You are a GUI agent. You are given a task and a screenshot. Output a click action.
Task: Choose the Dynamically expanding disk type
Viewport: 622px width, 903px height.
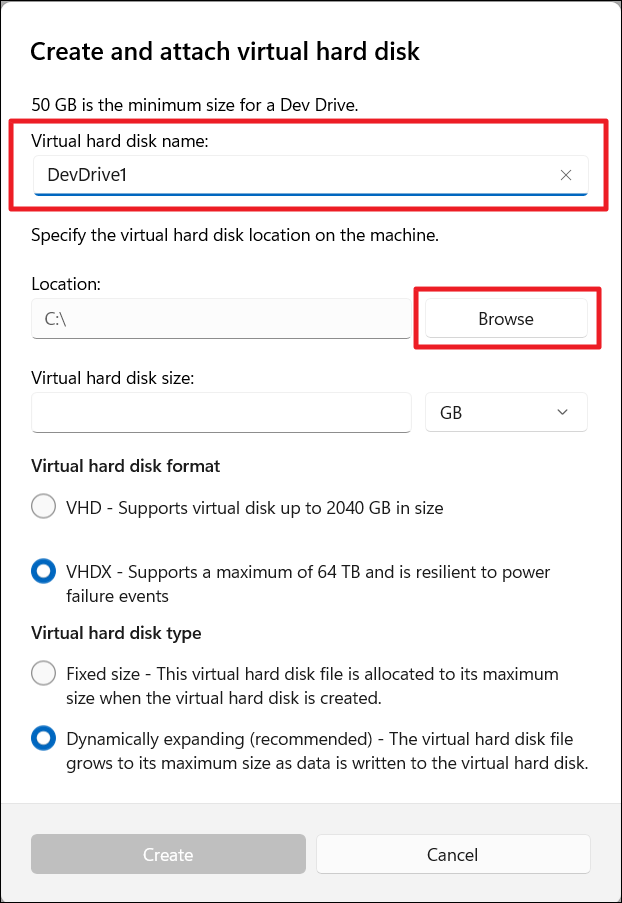(44, 738)
